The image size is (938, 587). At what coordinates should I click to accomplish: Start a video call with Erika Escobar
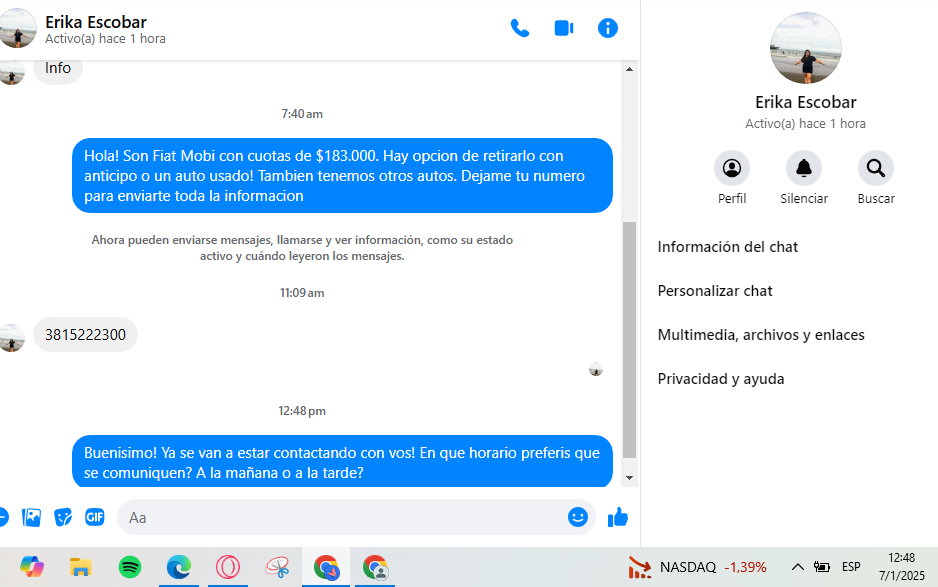(564, 28)
